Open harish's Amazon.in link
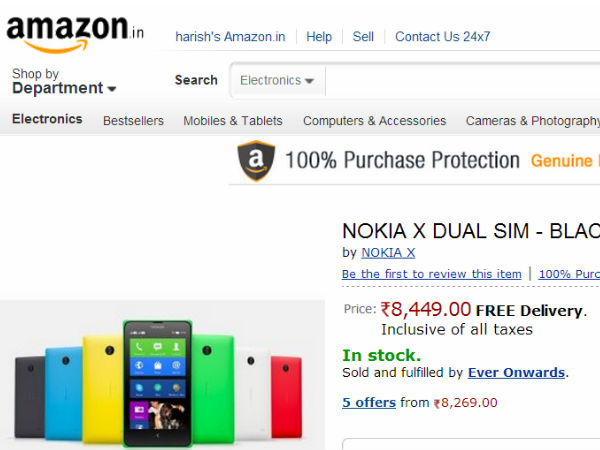600x450 pixels. click(230, 37)
